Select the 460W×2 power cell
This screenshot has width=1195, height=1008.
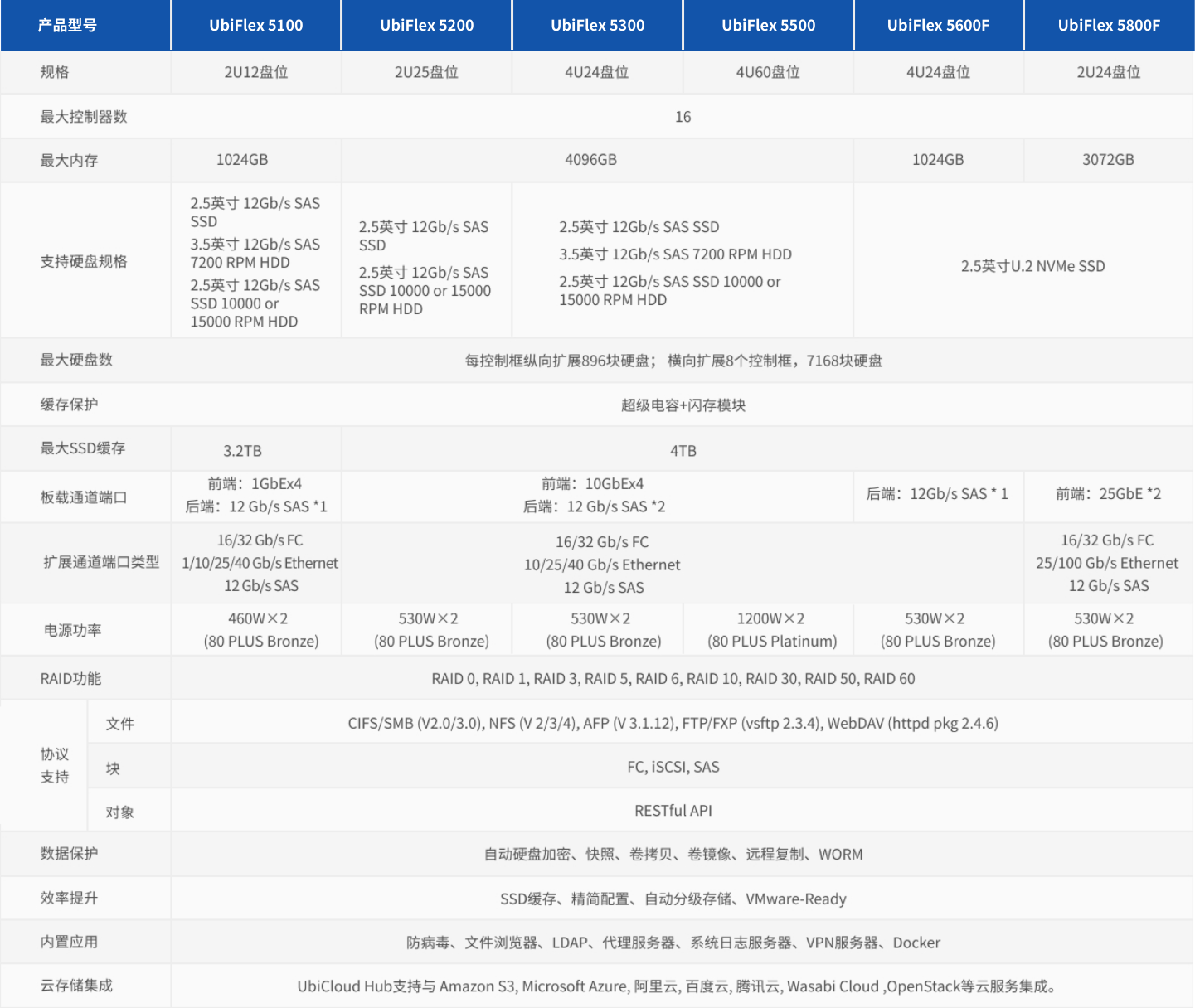point(260,630)
